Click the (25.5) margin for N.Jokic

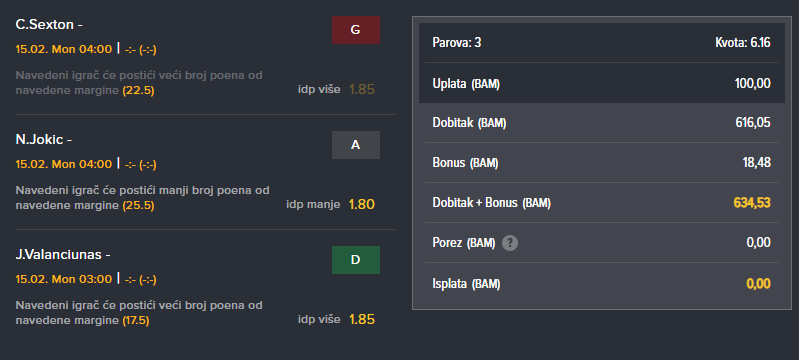tap(138, 205)
